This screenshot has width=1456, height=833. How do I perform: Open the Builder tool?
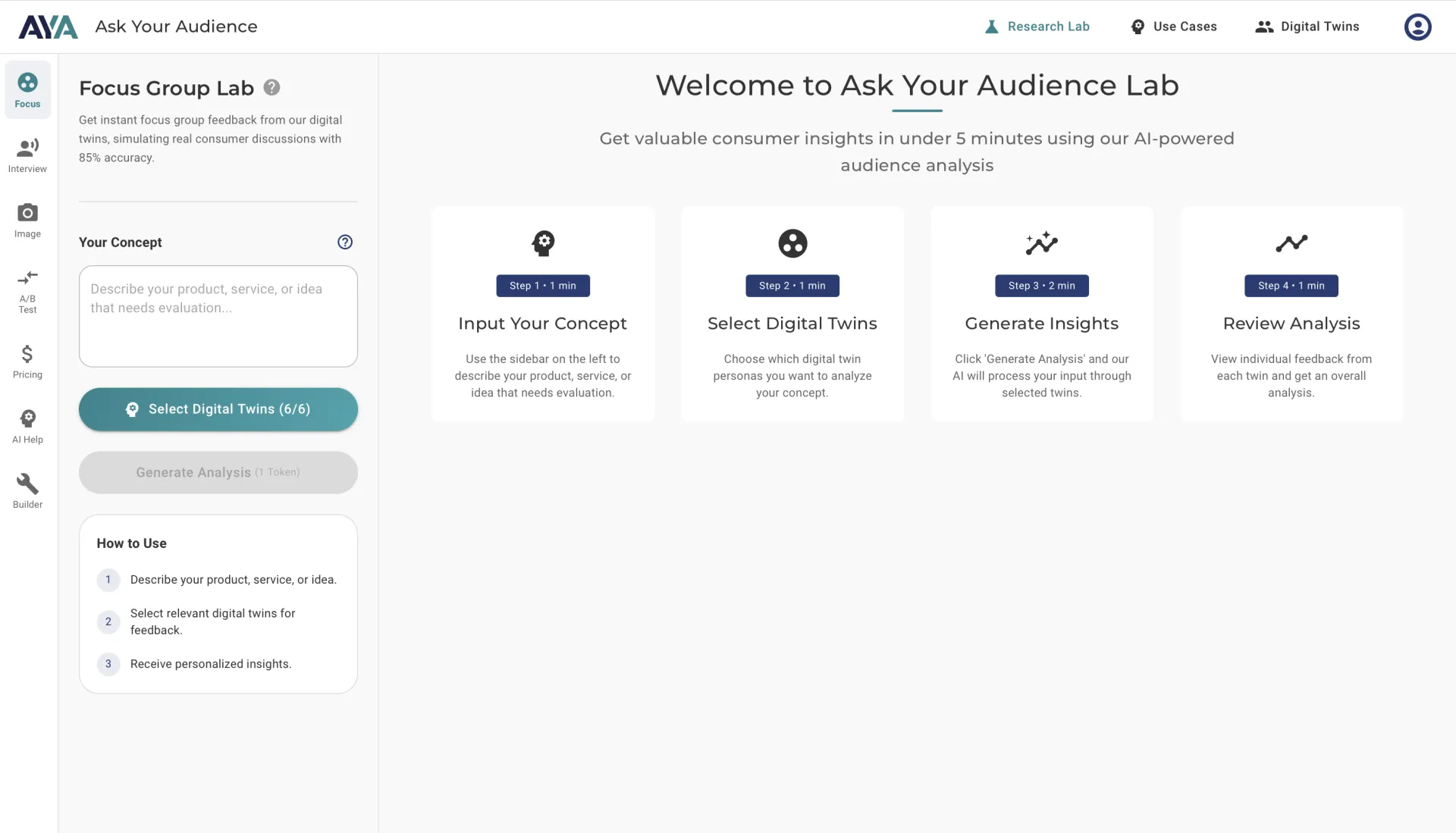tap(27, 491)
